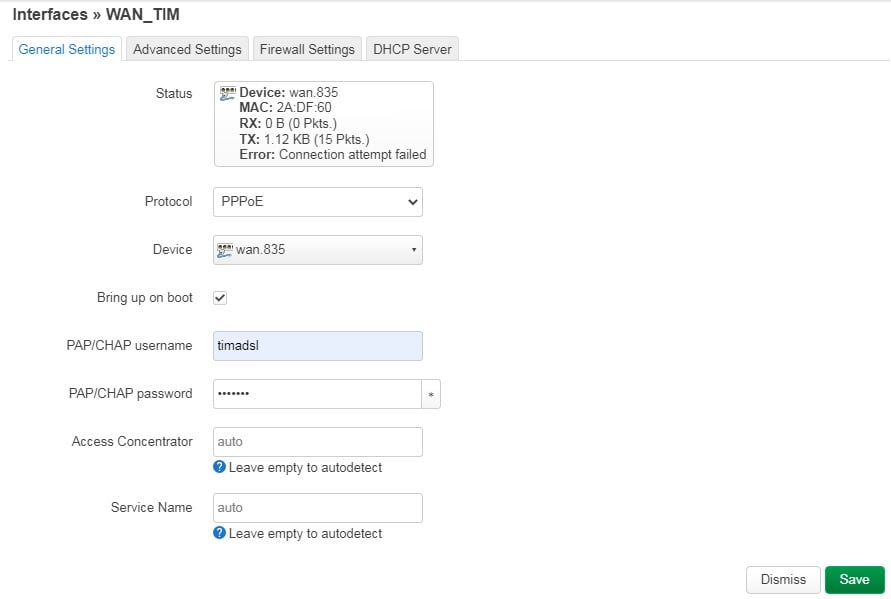The height and width of the screenshot is (599, 891).
Task: Focus the PAP/CHAP username field
Action: [318, 346]
